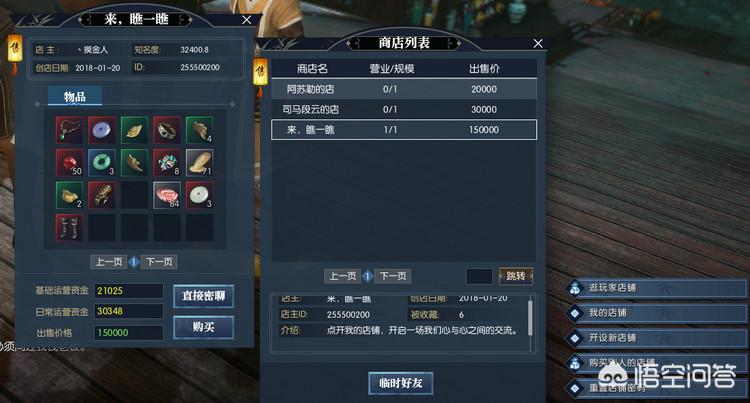Viewport: 750px width, 403px height.
Task: Select the raw meat item stack
Action: 167,195
